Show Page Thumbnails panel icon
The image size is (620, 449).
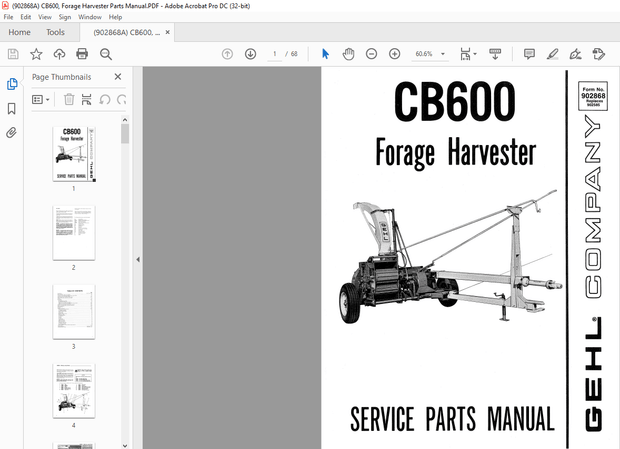12,84
